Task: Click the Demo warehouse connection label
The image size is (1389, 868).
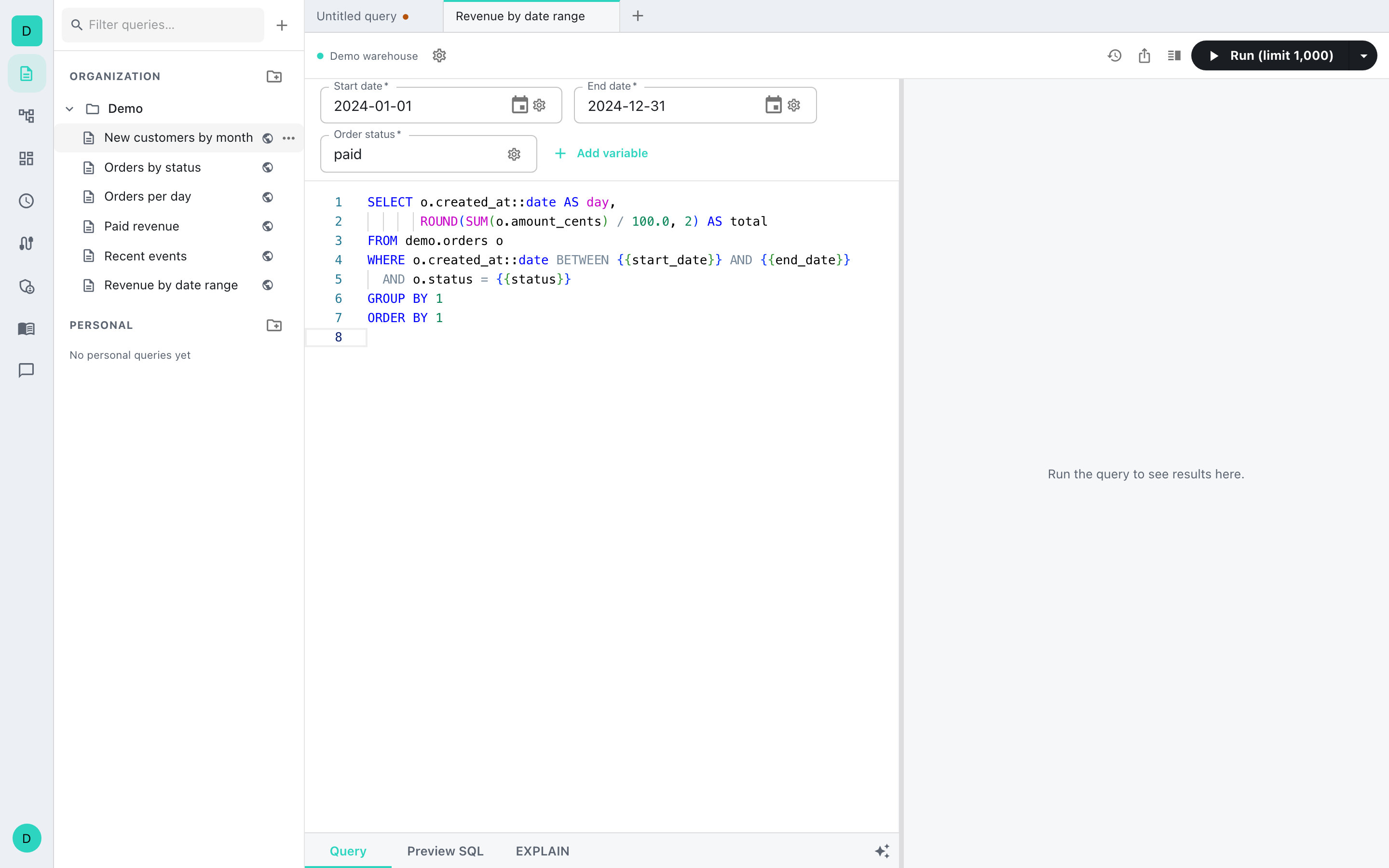Action: [374, 55]
